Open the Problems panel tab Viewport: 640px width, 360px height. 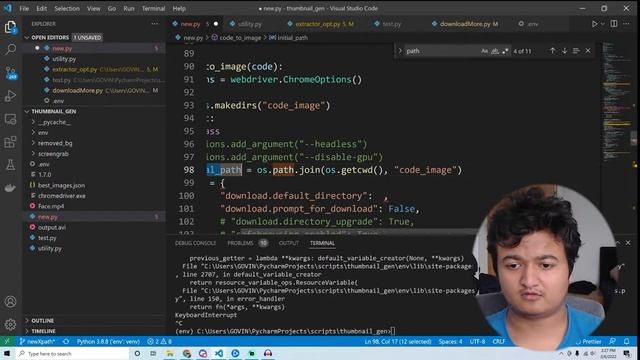coord(240,243)
